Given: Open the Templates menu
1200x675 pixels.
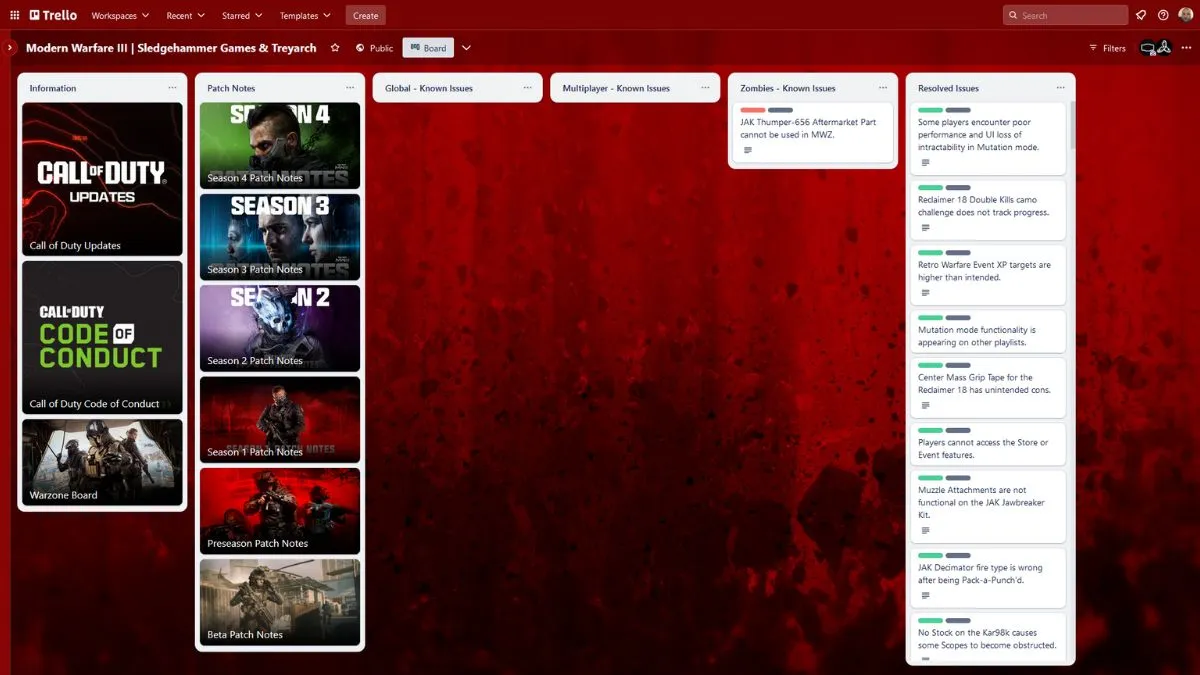Looking at the screenshot, I should [x=305, y=15].
